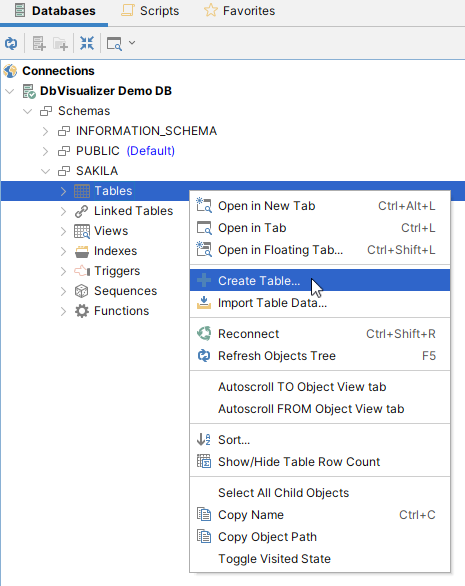The height and width of the screenshot is (586, 465).
Task: Expand the INFORMATION_SCHEMA node
Action: [45, 131]
